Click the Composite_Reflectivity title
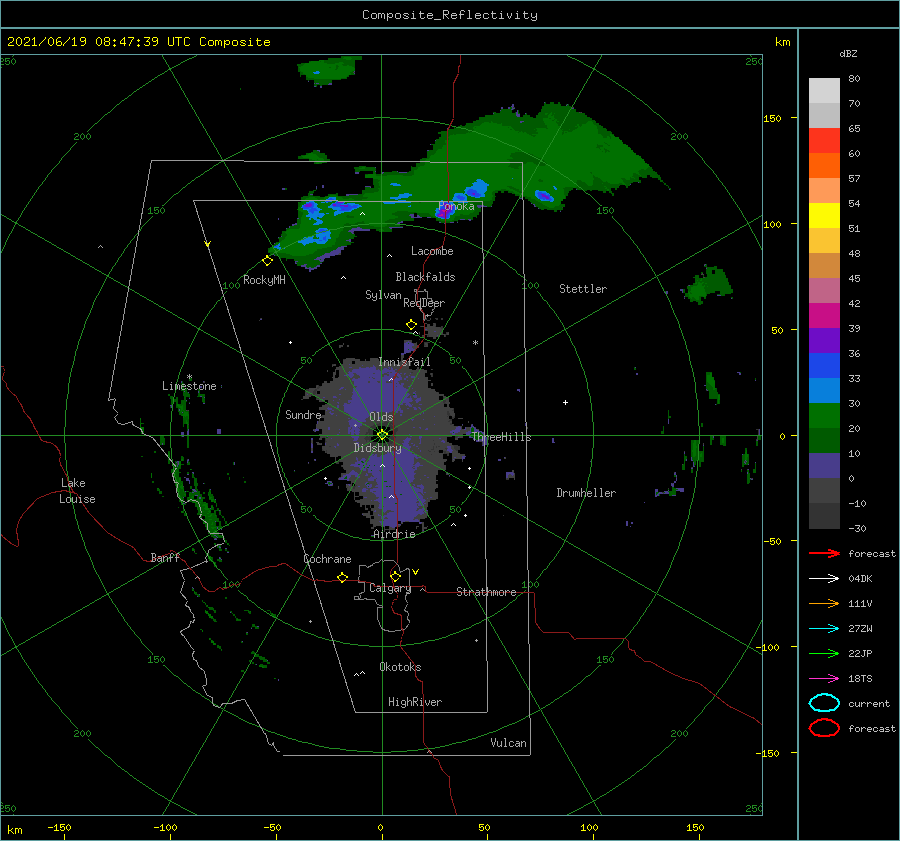The image size is (900, 841). (450, 15)
